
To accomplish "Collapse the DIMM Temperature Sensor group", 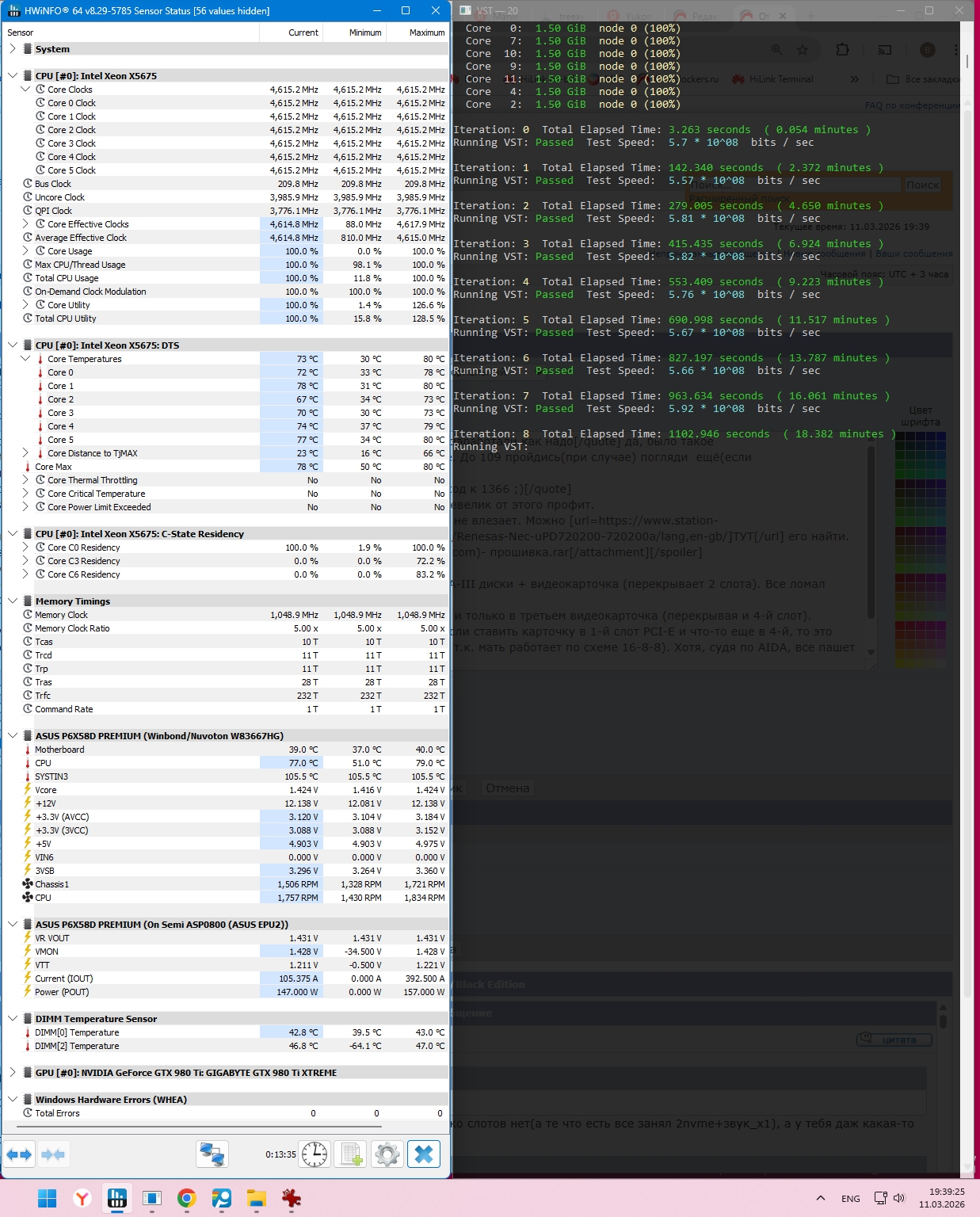I will (13, 1019).
